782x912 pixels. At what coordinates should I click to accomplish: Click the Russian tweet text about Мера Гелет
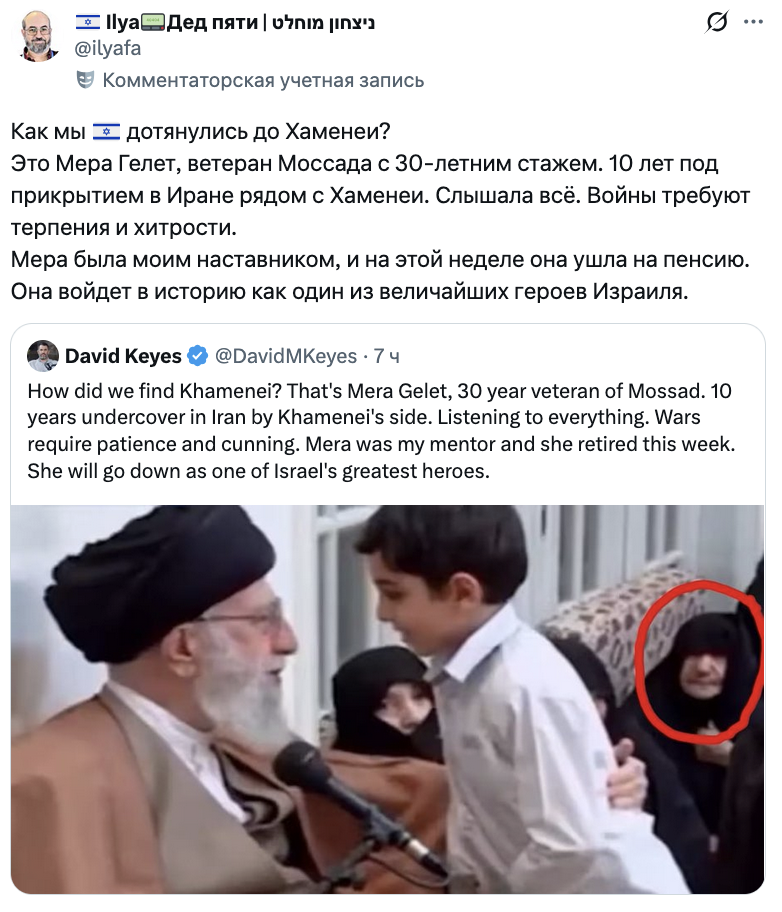tap(381, 212)
